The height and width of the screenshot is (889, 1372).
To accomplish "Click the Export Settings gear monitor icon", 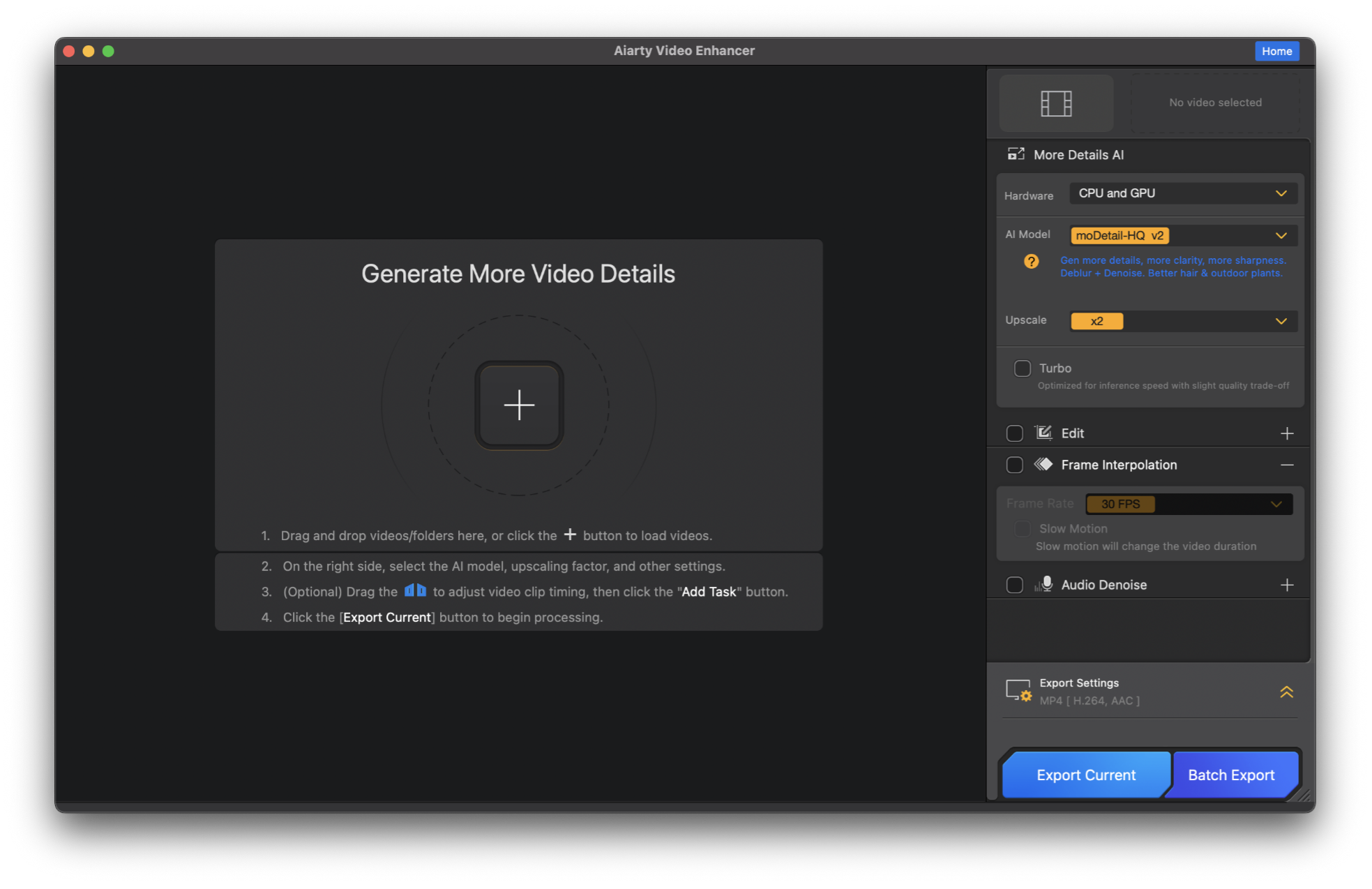I will (1018, 691).
